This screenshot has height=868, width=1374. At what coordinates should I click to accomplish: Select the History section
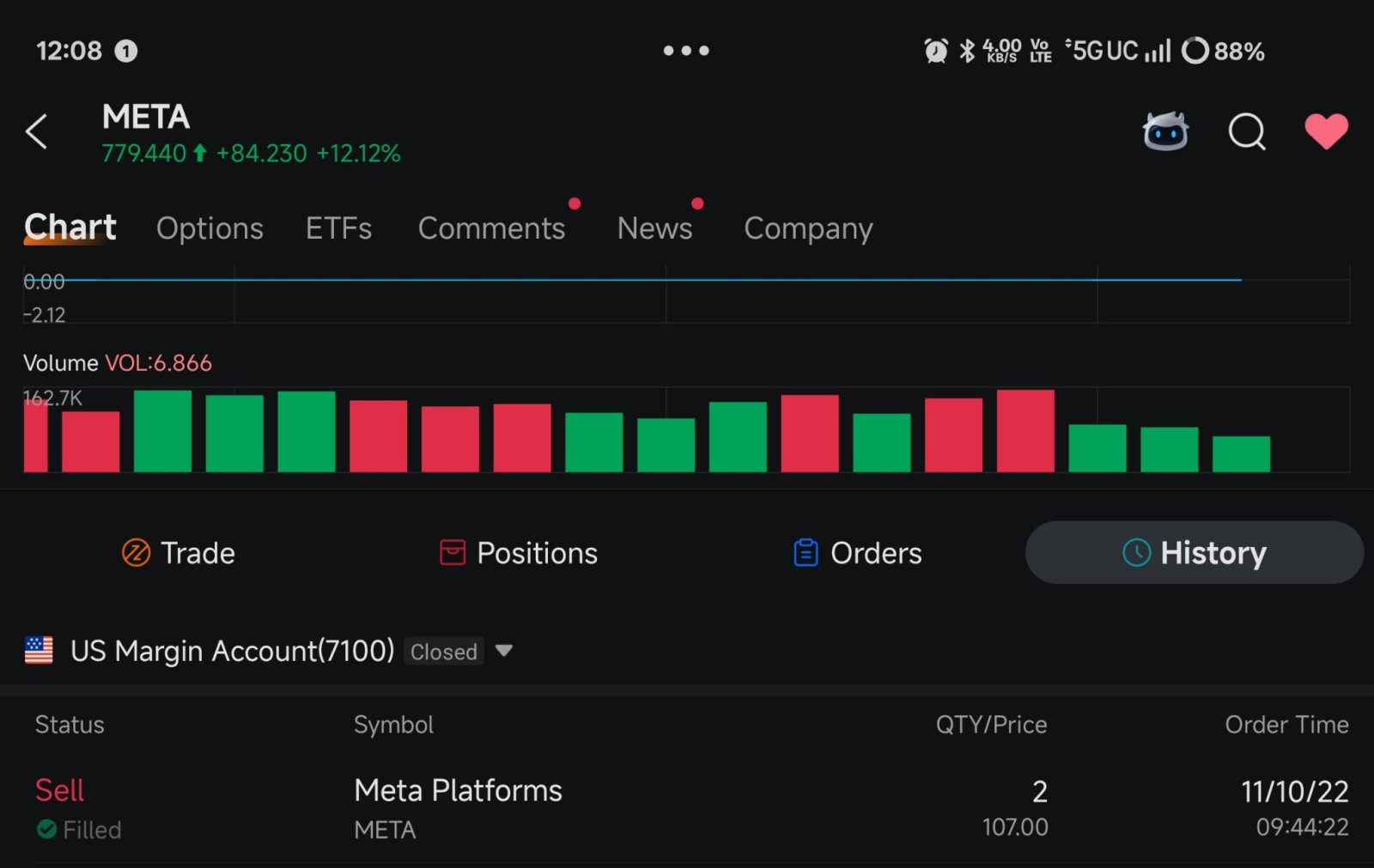pos(1195,553)
